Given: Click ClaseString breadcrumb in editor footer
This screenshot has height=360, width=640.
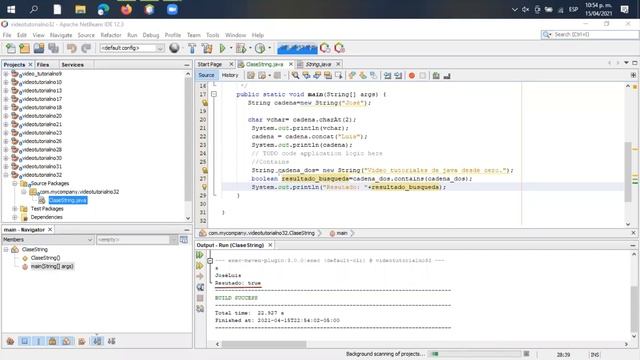Looking at the screenshot, I should point(261,233).
